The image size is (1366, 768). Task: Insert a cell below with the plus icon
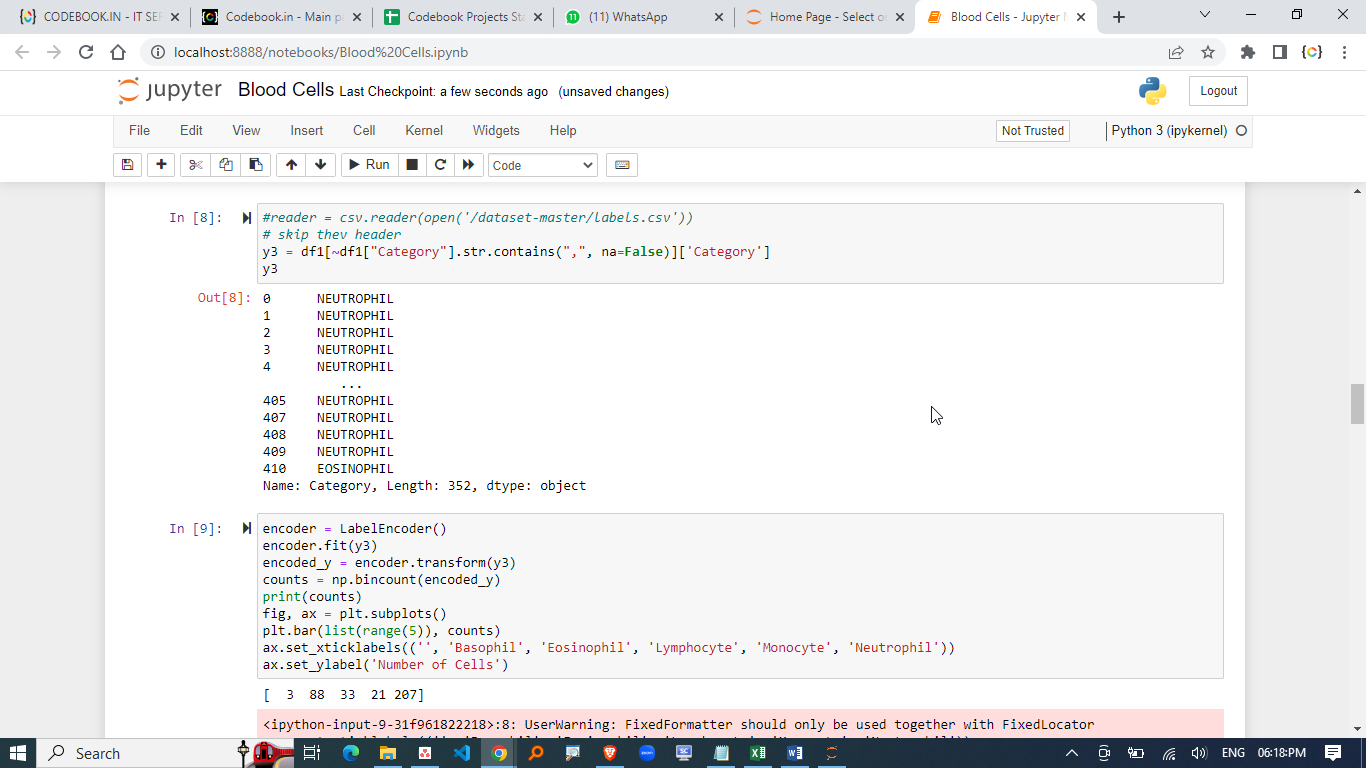(x=161, y=165)
